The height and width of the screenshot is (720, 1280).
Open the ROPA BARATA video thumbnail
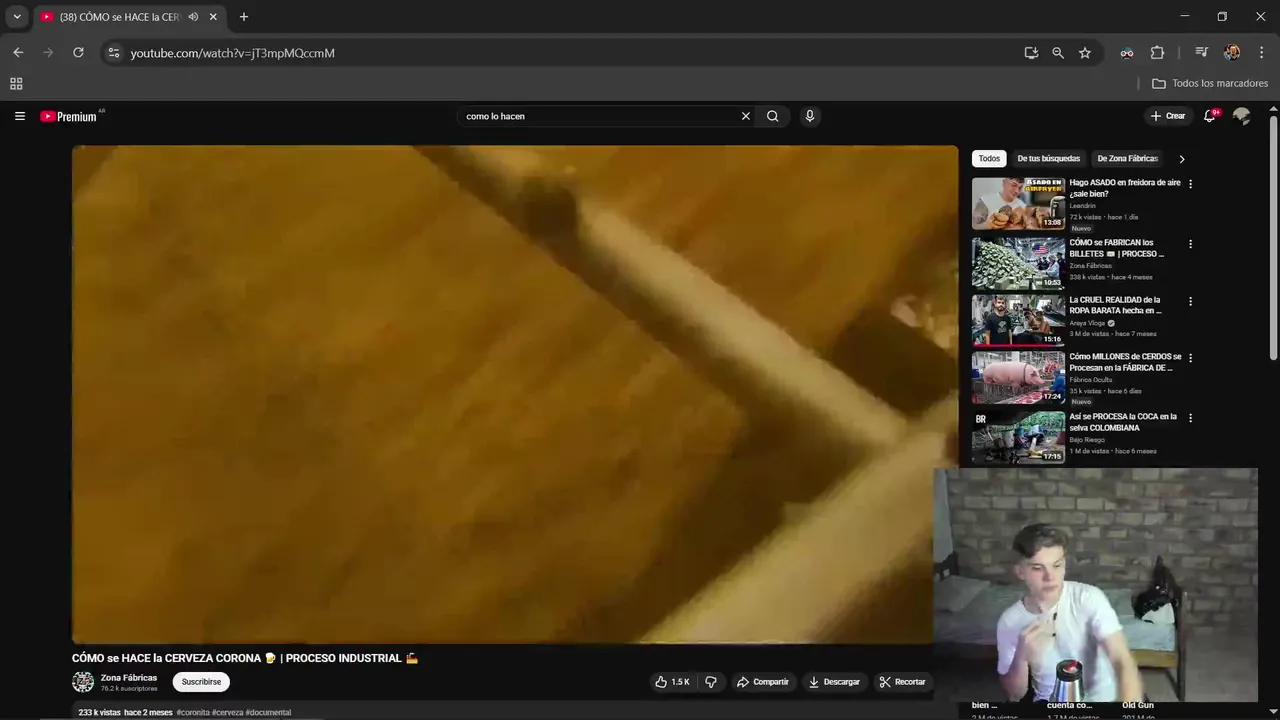1018,320
